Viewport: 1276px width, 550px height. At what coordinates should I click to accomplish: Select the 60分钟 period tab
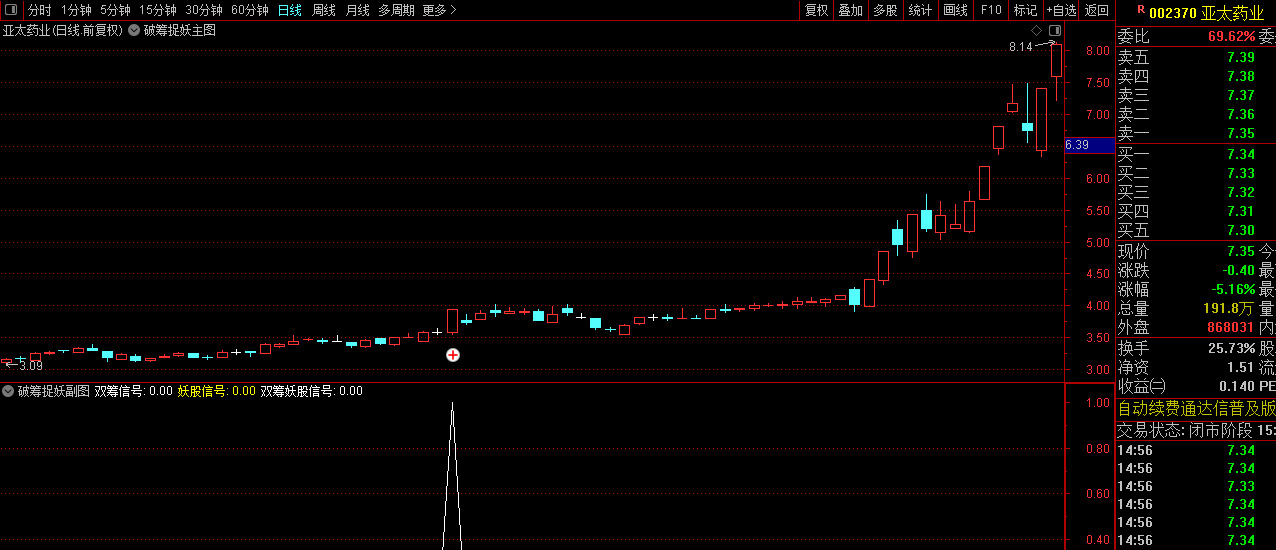tap(250, 10)
